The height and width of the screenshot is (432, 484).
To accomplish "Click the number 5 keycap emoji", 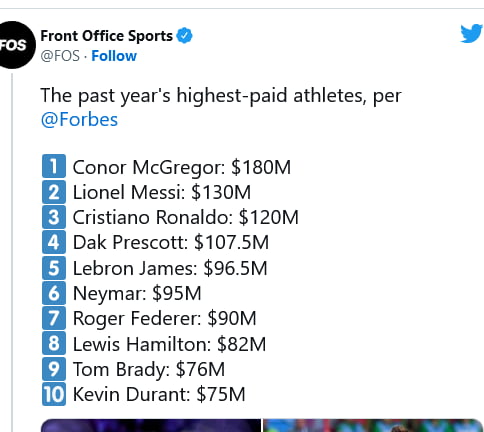I will (54, 268).
